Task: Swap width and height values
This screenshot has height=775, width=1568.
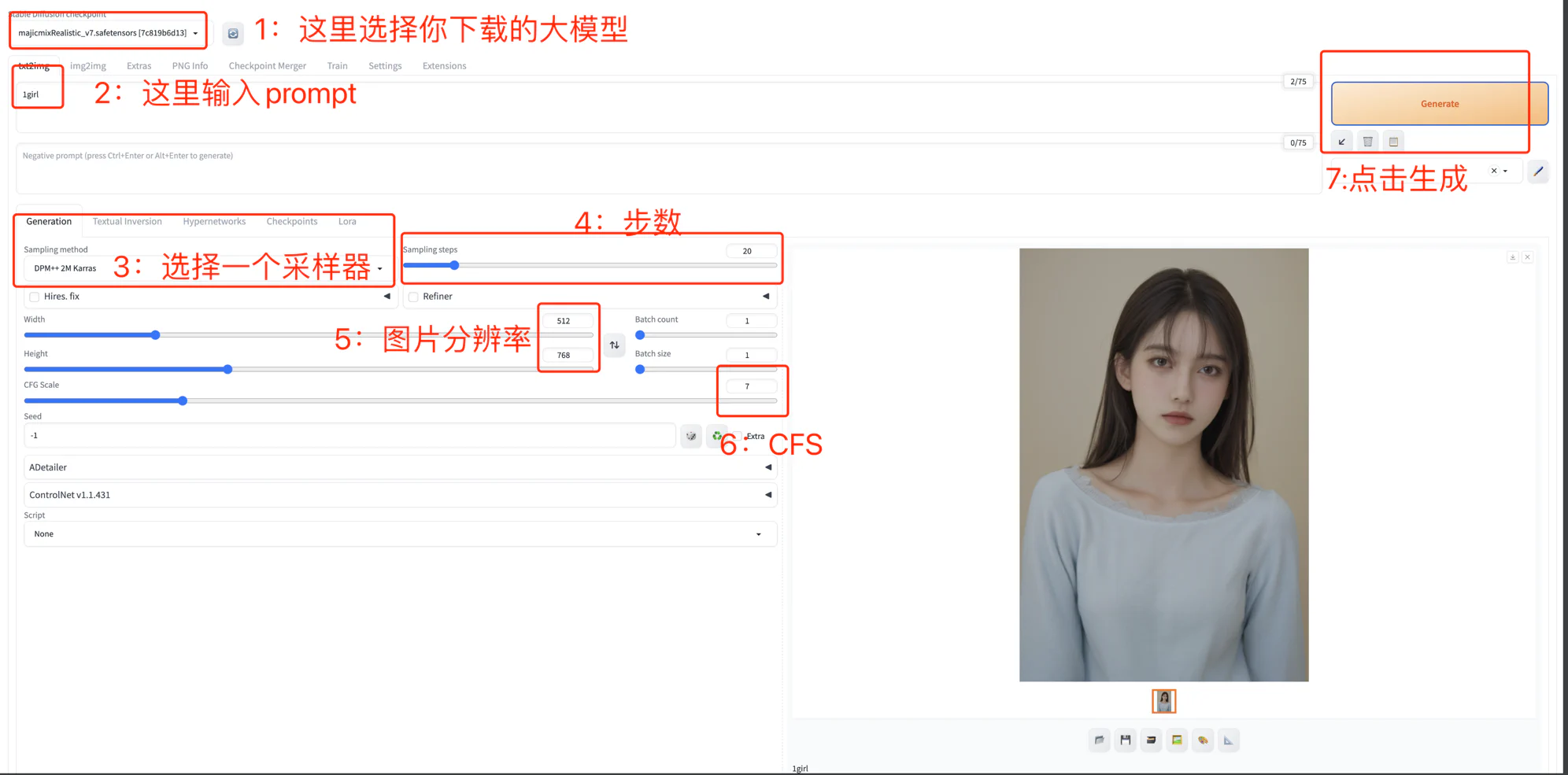Action: click(614, 345)
